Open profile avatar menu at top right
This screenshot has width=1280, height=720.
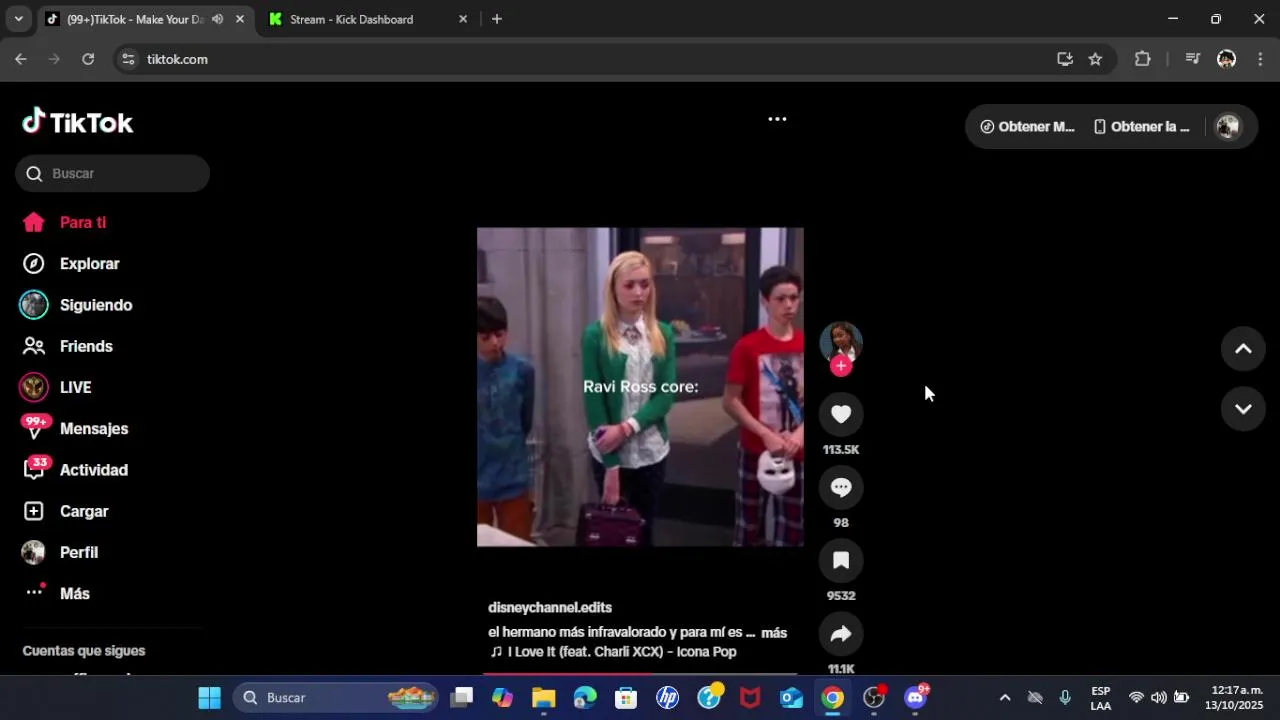(x=1228, y=127)
